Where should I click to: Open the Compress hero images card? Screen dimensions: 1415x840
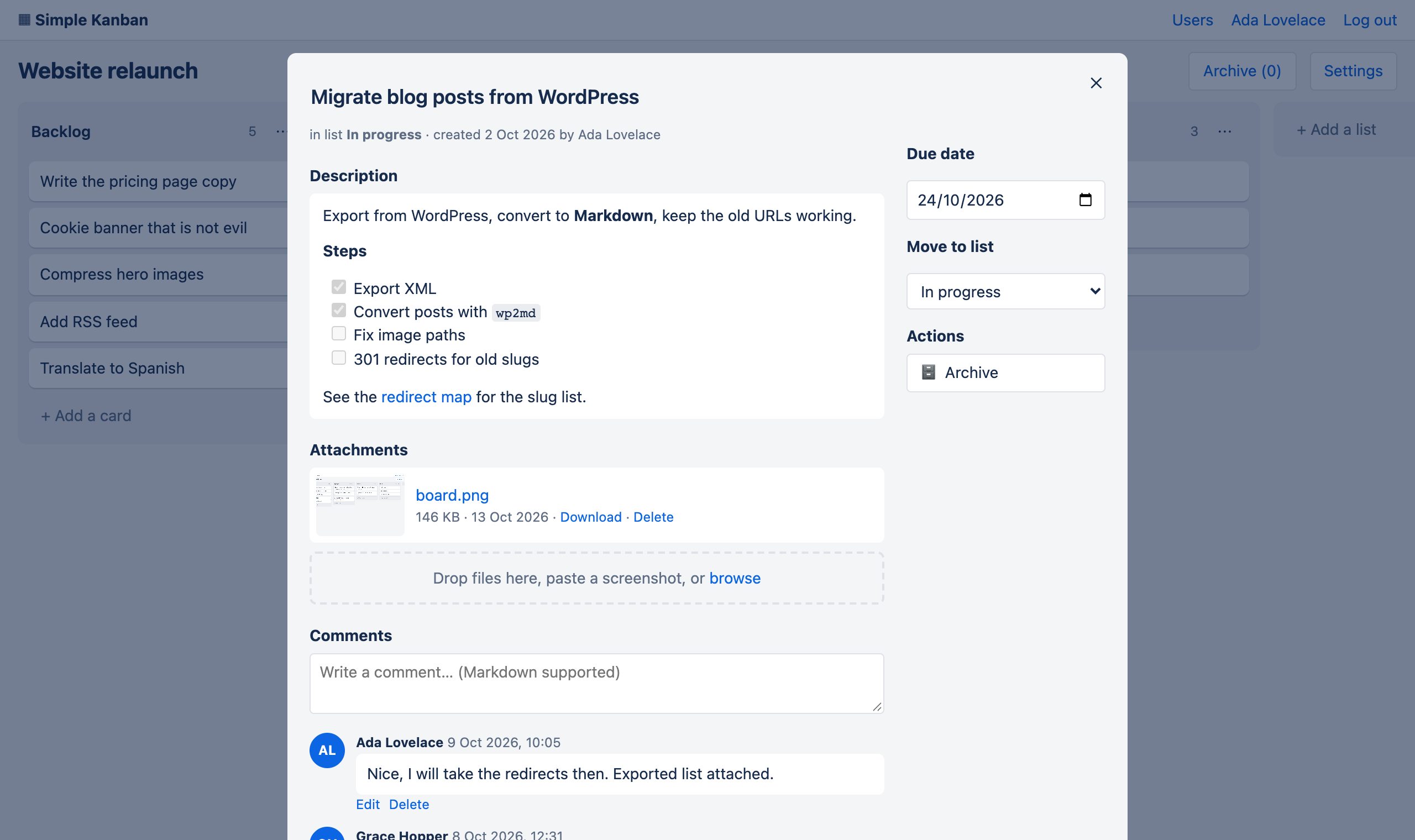click(159, 275)
